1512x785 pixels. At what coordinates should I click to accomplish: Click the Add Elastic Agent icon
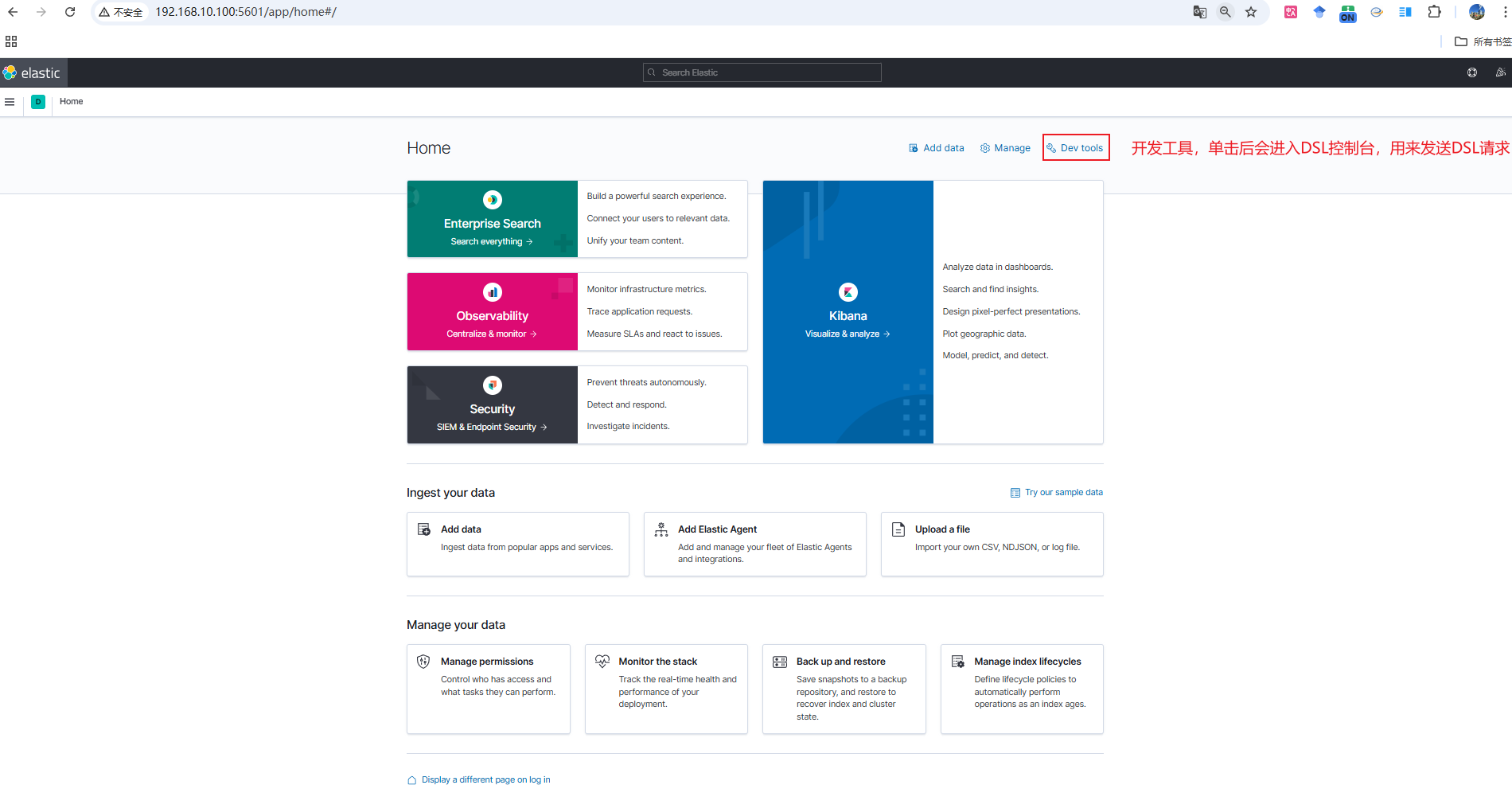(x=661, y=529)
